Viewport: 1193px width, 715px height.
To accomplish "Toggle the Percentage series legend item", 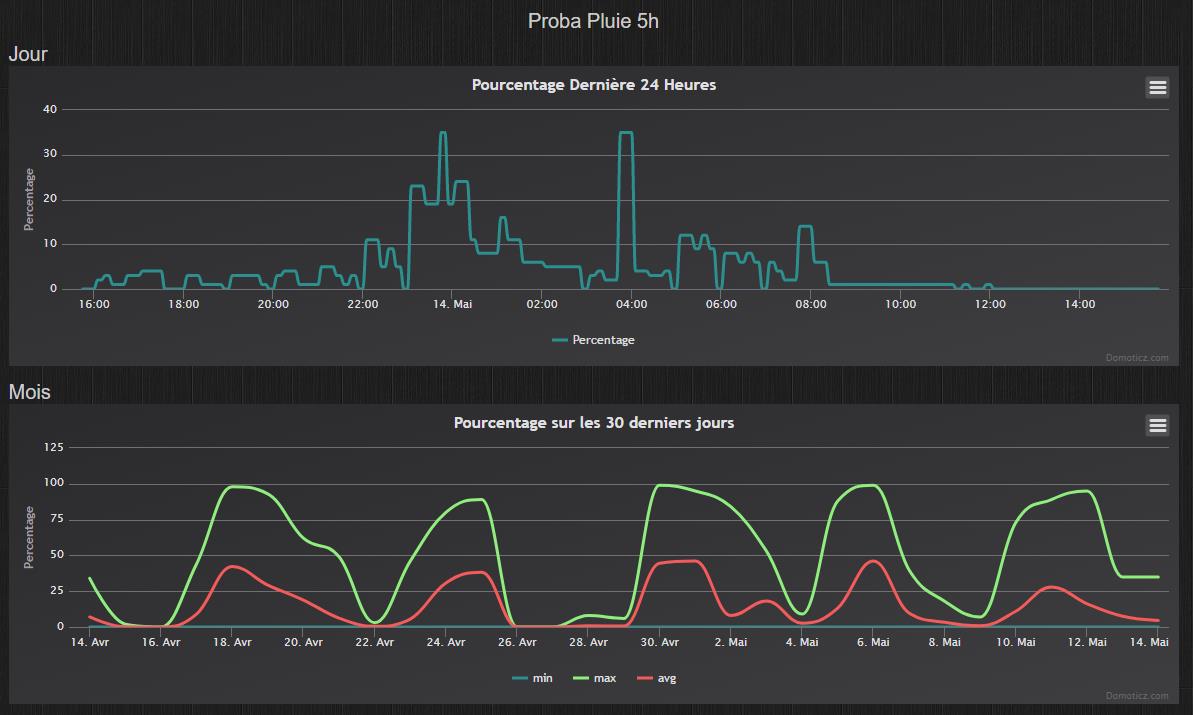I will pyautogui.click(x=593, y=340).
